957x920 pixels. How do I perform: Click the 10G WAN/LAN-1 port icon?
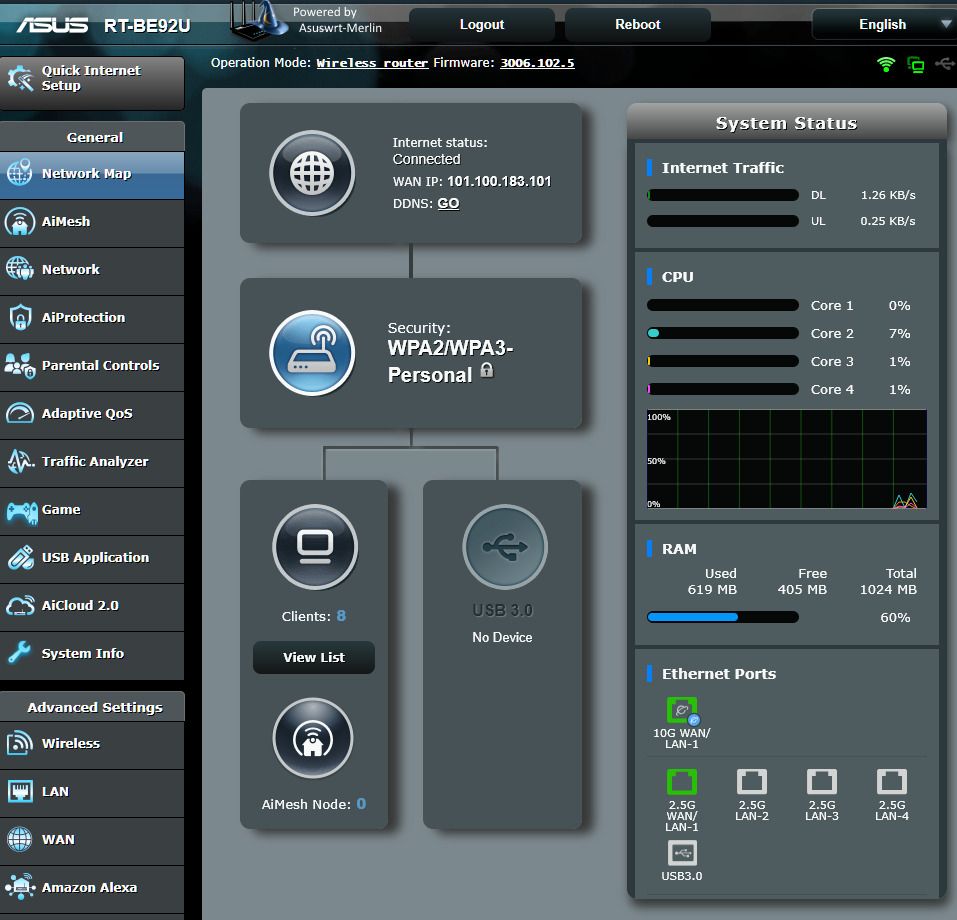tap(682, 709)
